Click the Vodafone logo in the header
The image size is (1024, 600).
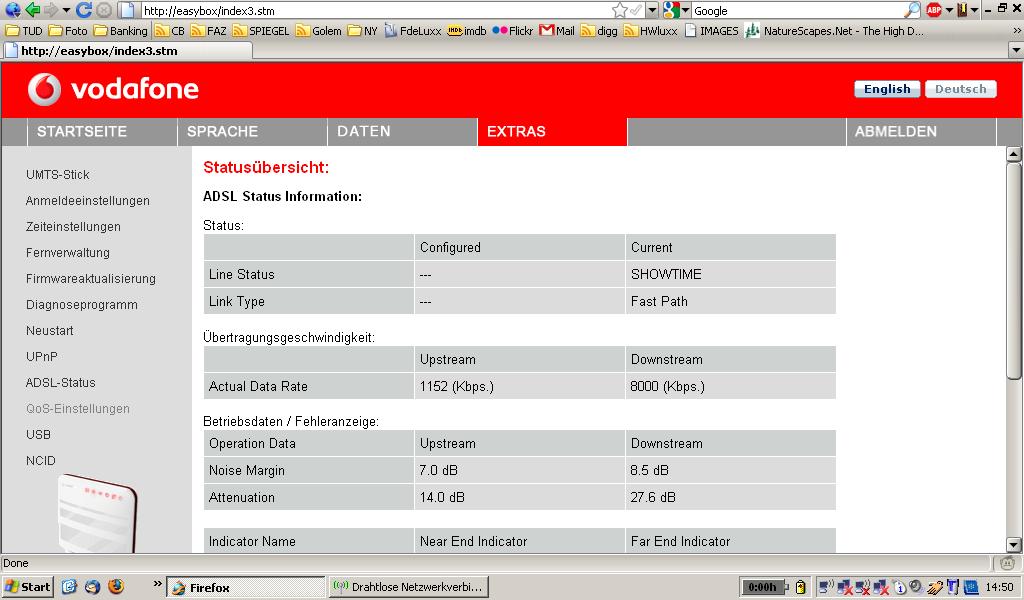(x=113, y=90)
